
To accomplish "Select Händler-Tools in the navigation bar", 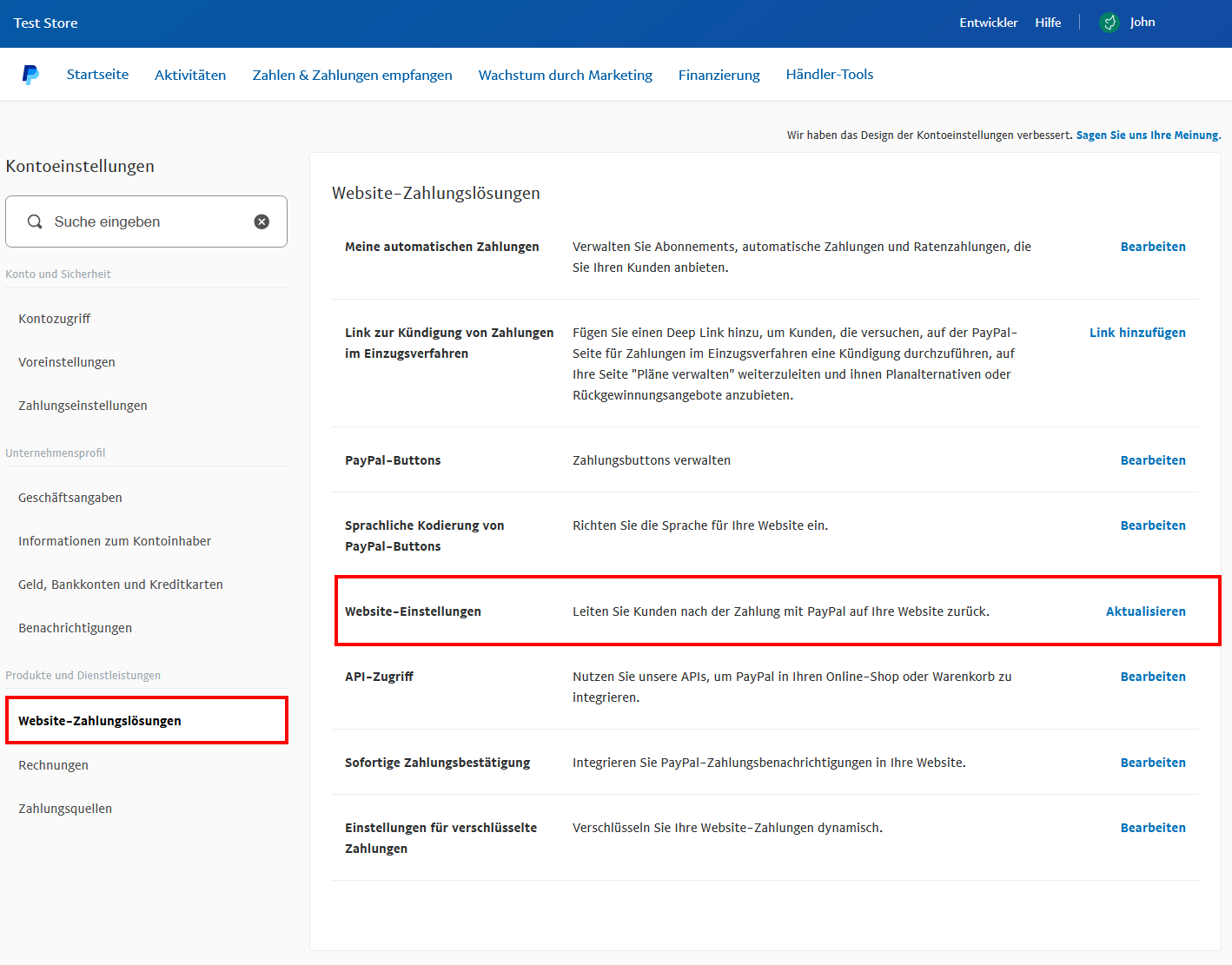I will (829, 75).
